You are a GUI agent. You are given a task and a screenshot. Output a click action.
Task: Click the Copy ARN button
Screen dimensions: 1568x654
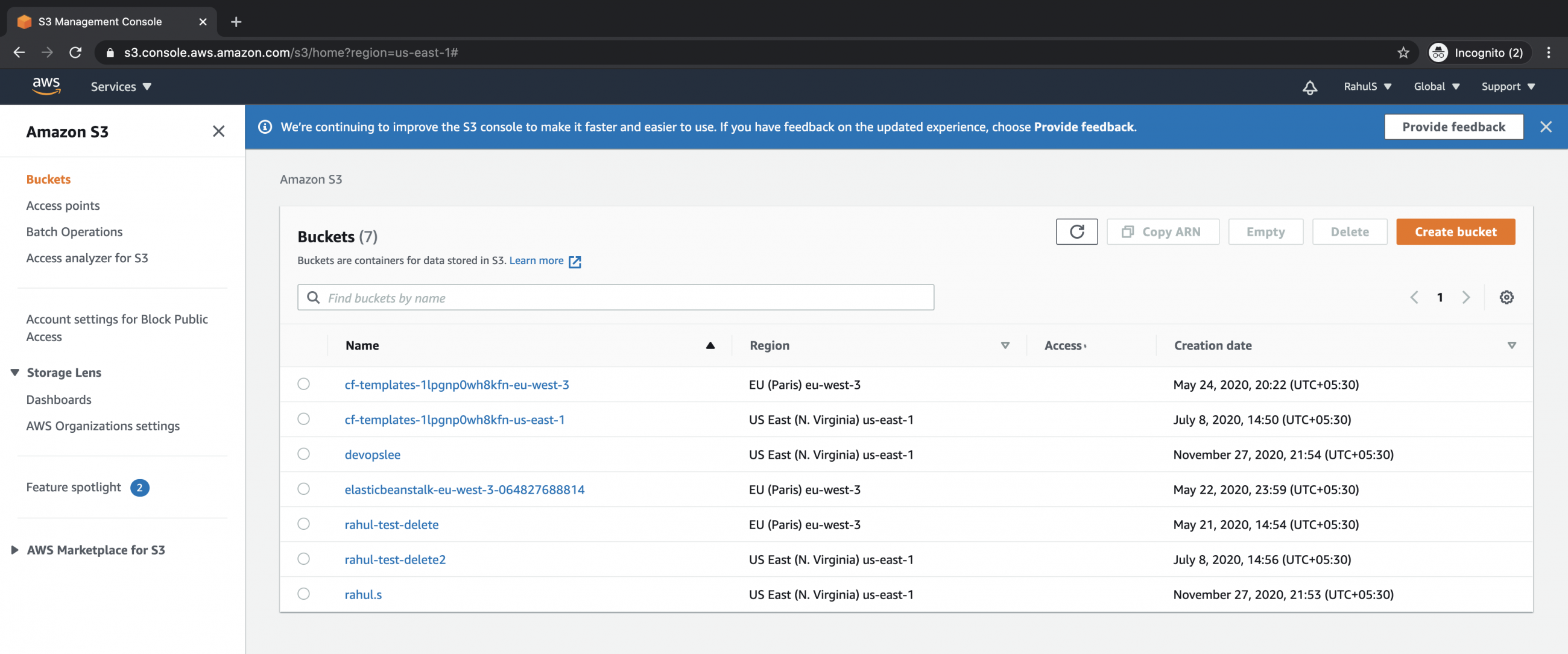coord(1162,232)
